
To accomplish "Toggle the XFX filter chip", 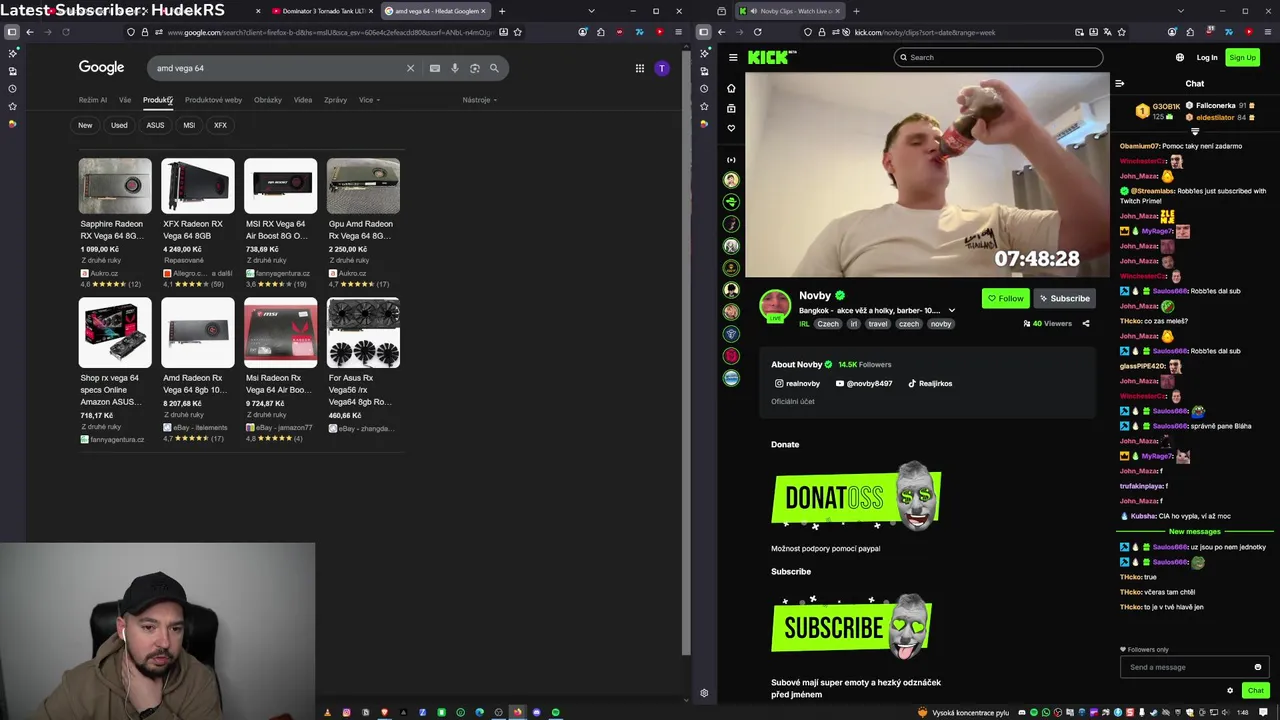I will 220,125.
